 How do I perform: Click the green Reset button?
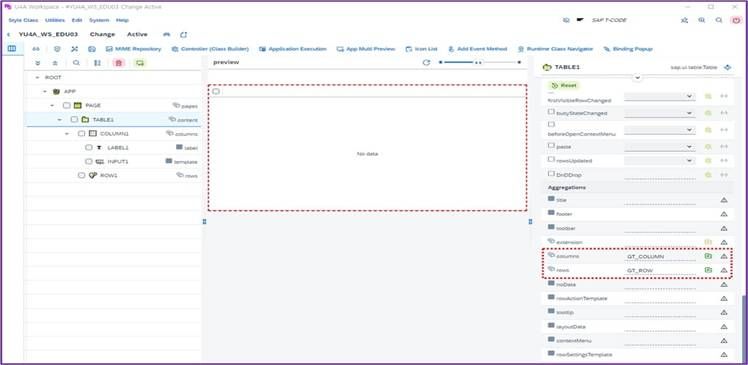[563, 85]
